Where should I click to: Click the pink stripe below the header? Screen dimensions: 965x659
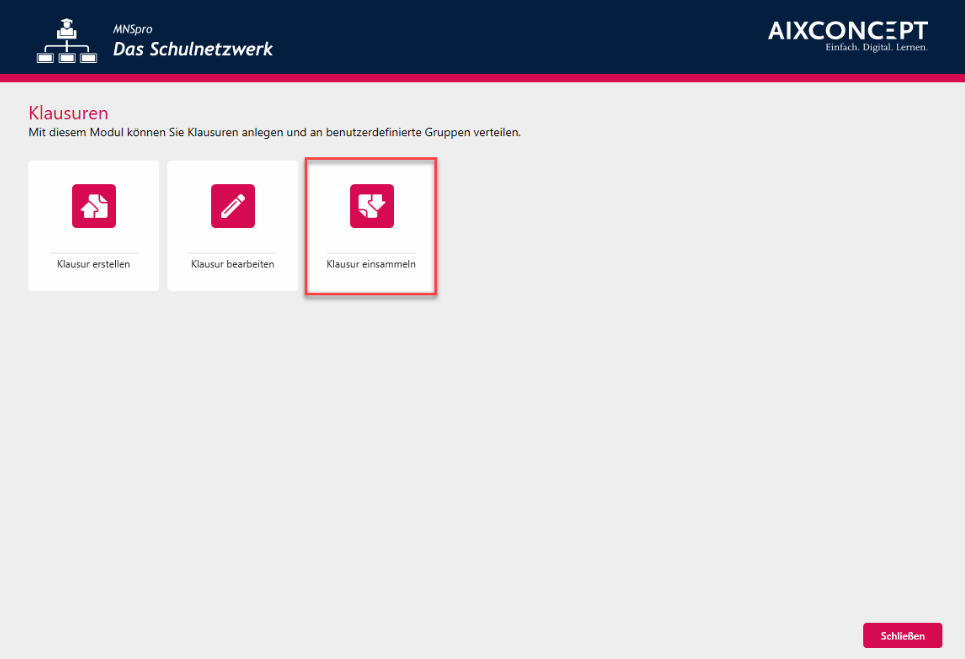482,78
